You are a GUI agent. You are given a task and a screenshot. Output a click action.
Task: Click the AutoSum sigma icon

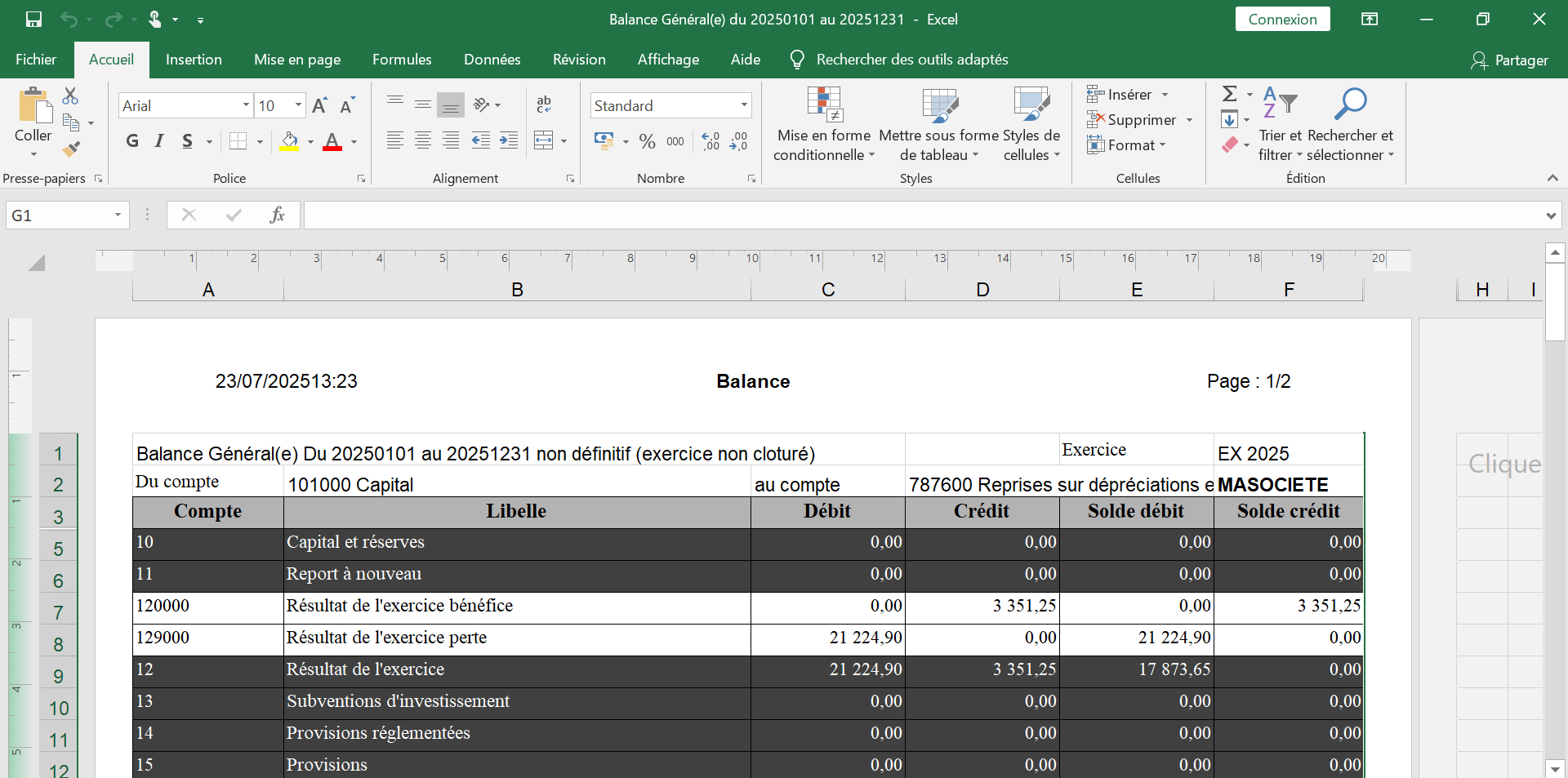coord(1229,94)
